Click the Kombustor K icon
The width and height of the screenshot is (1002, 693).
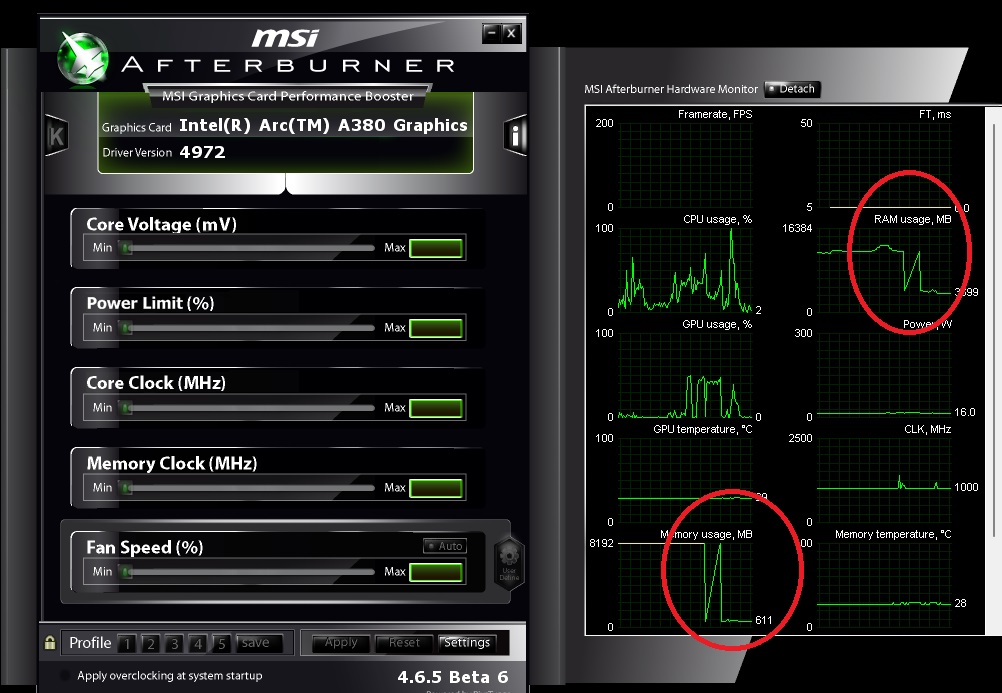pos(56,136)
